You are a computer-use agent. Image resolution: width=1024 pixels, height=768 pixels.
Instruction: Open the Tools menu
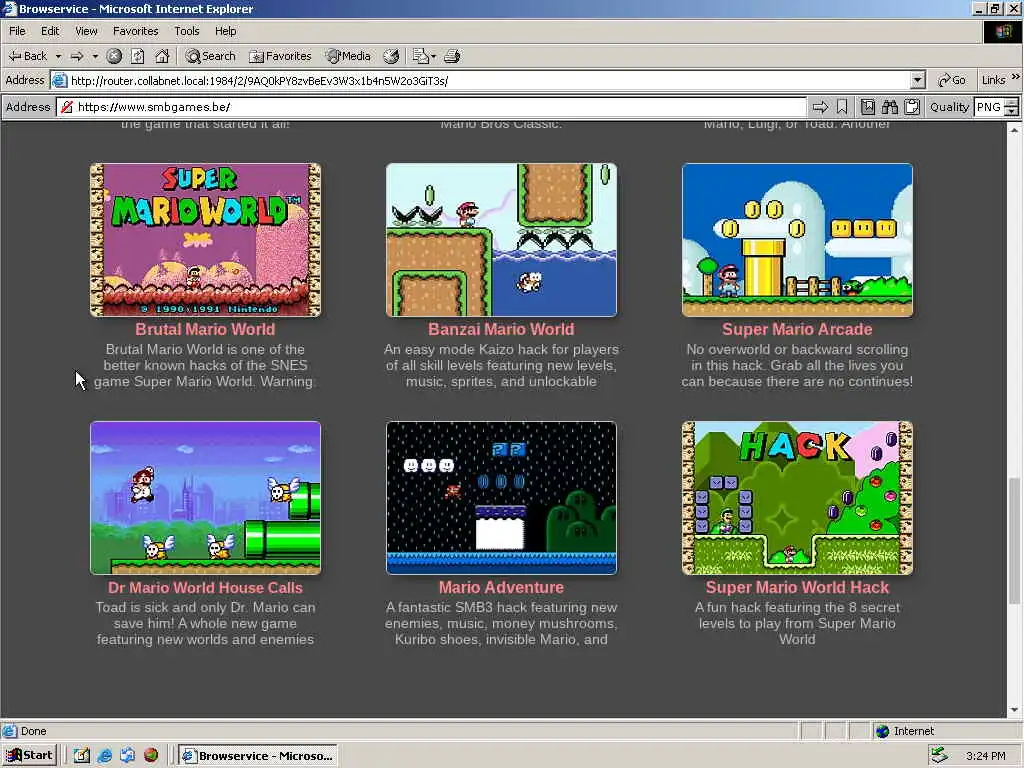click(x=187, y=31)
